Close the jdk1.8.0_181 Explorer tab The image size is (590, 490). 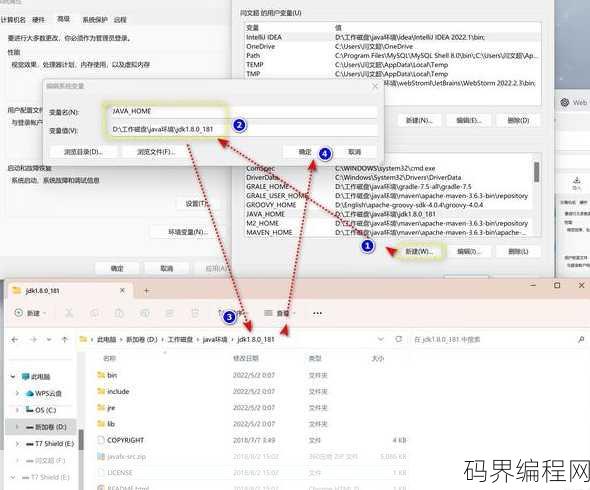[122, 291]
